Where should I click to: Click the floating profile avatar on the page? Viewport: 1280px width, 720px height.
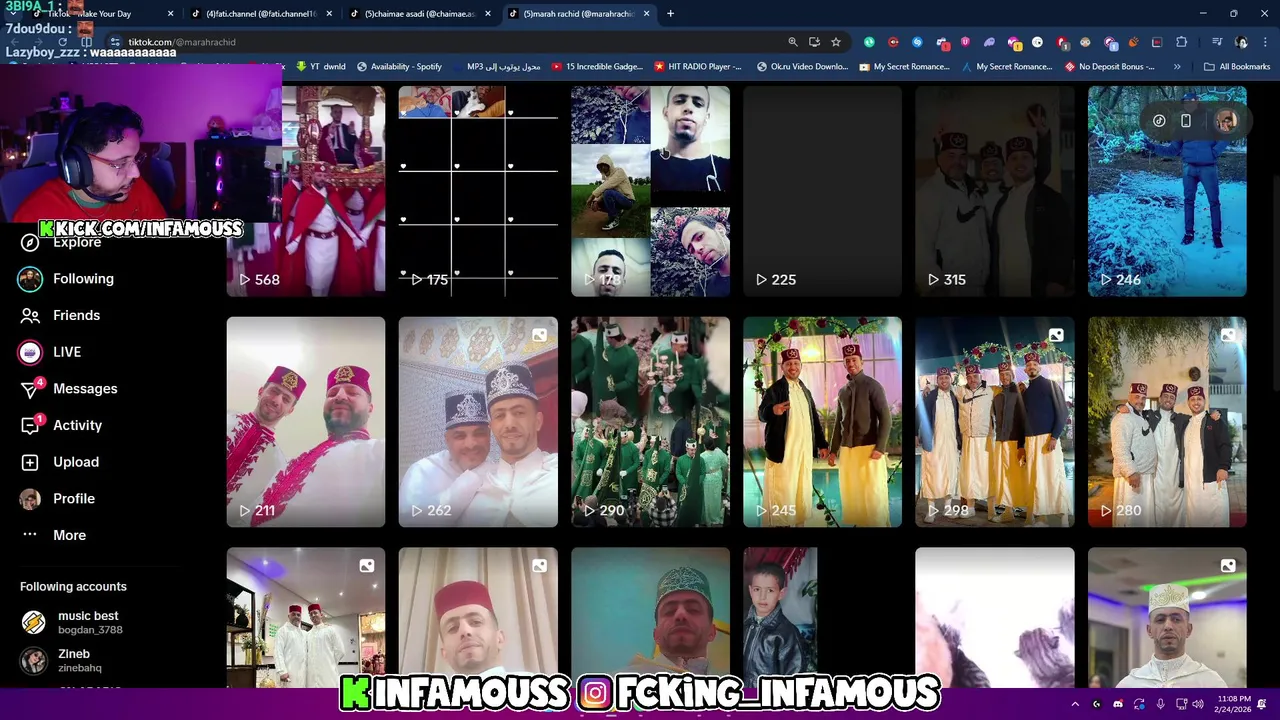click(1226, 121)
